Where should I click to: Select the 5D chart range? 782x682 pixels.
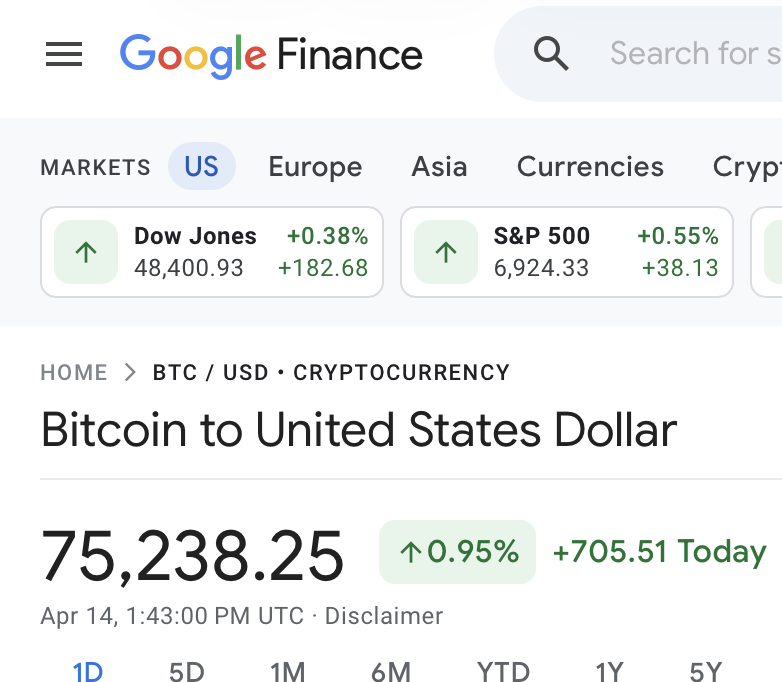186,672
